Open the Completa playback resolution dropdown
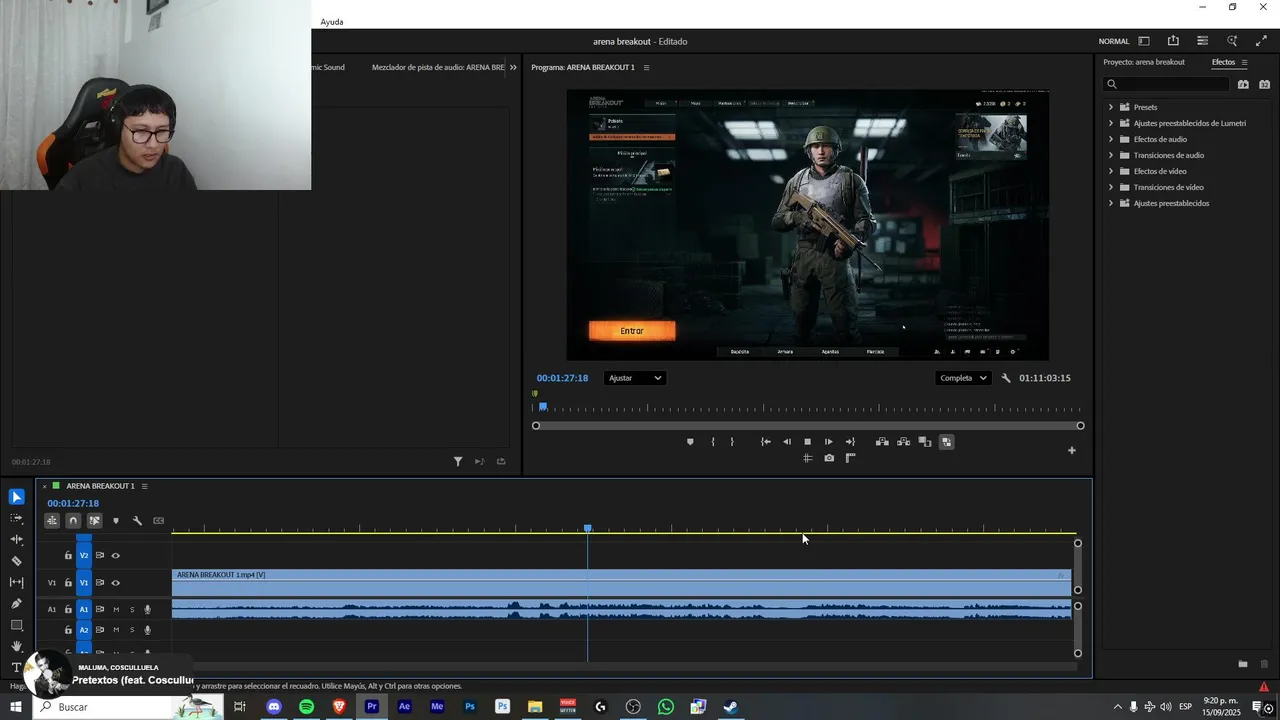 pyautogui.click(x=963, y=378)
